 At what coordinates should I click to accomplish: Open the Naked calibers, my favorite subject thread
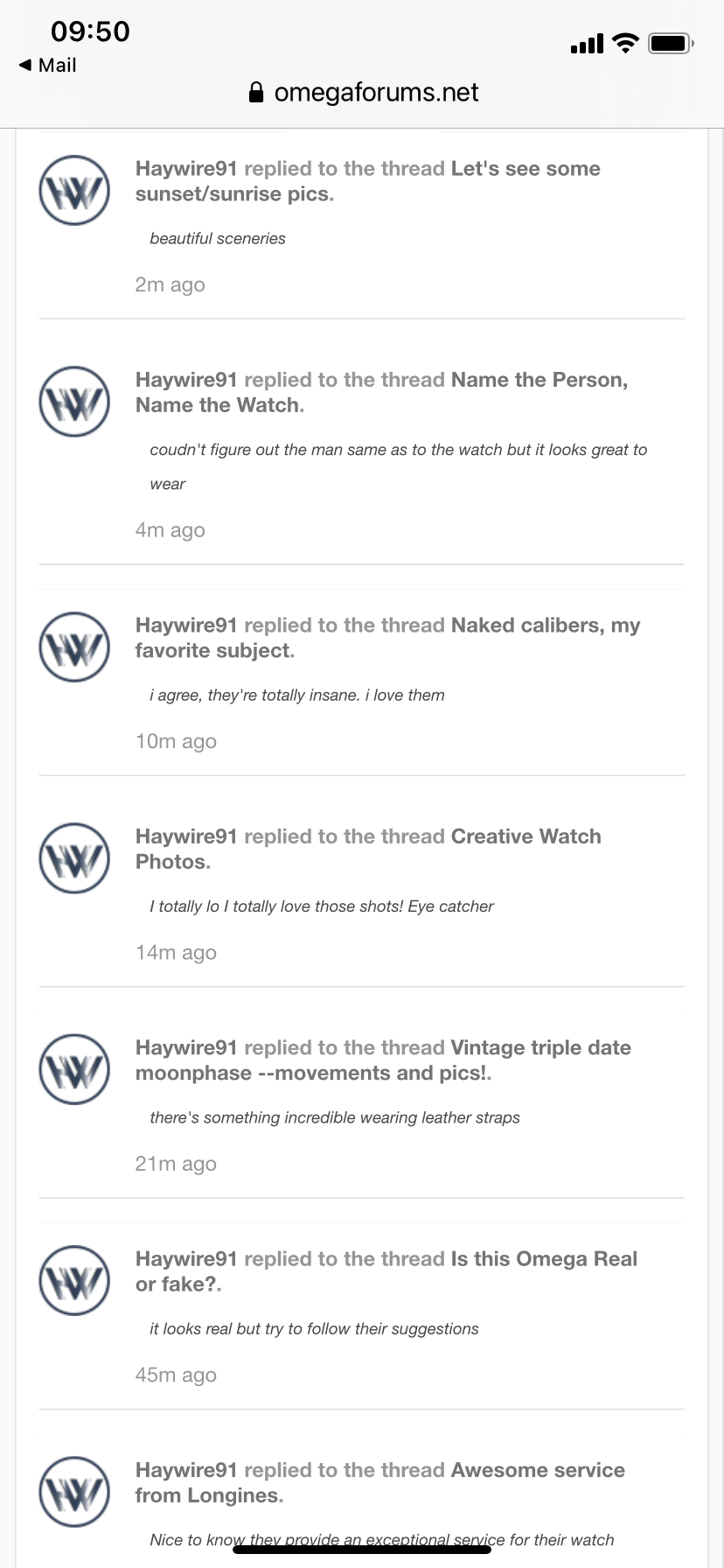[x=545, y=626]
